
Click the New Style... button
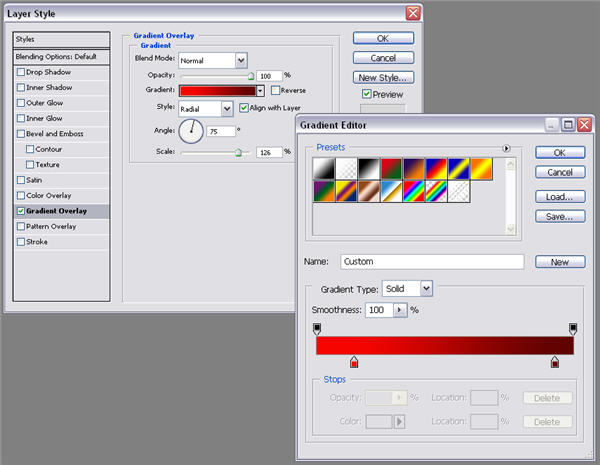point(383,77)
